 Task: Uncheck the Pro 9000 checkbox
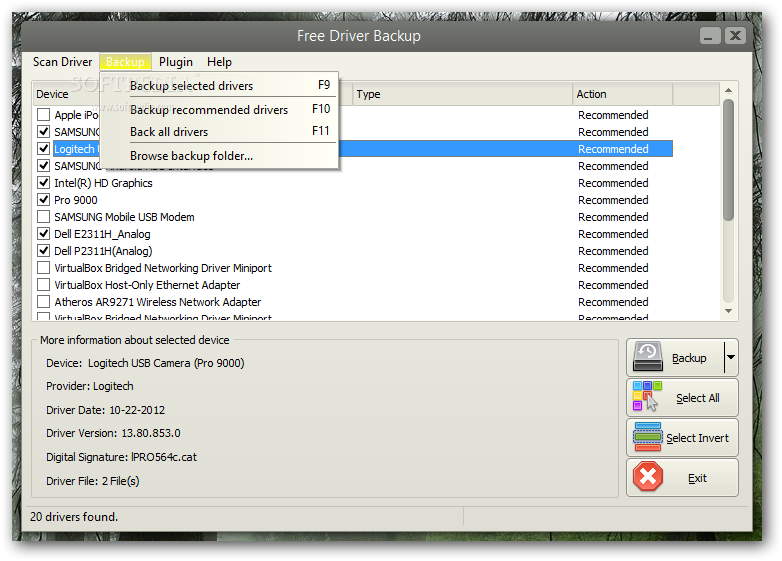click(43, 199)
